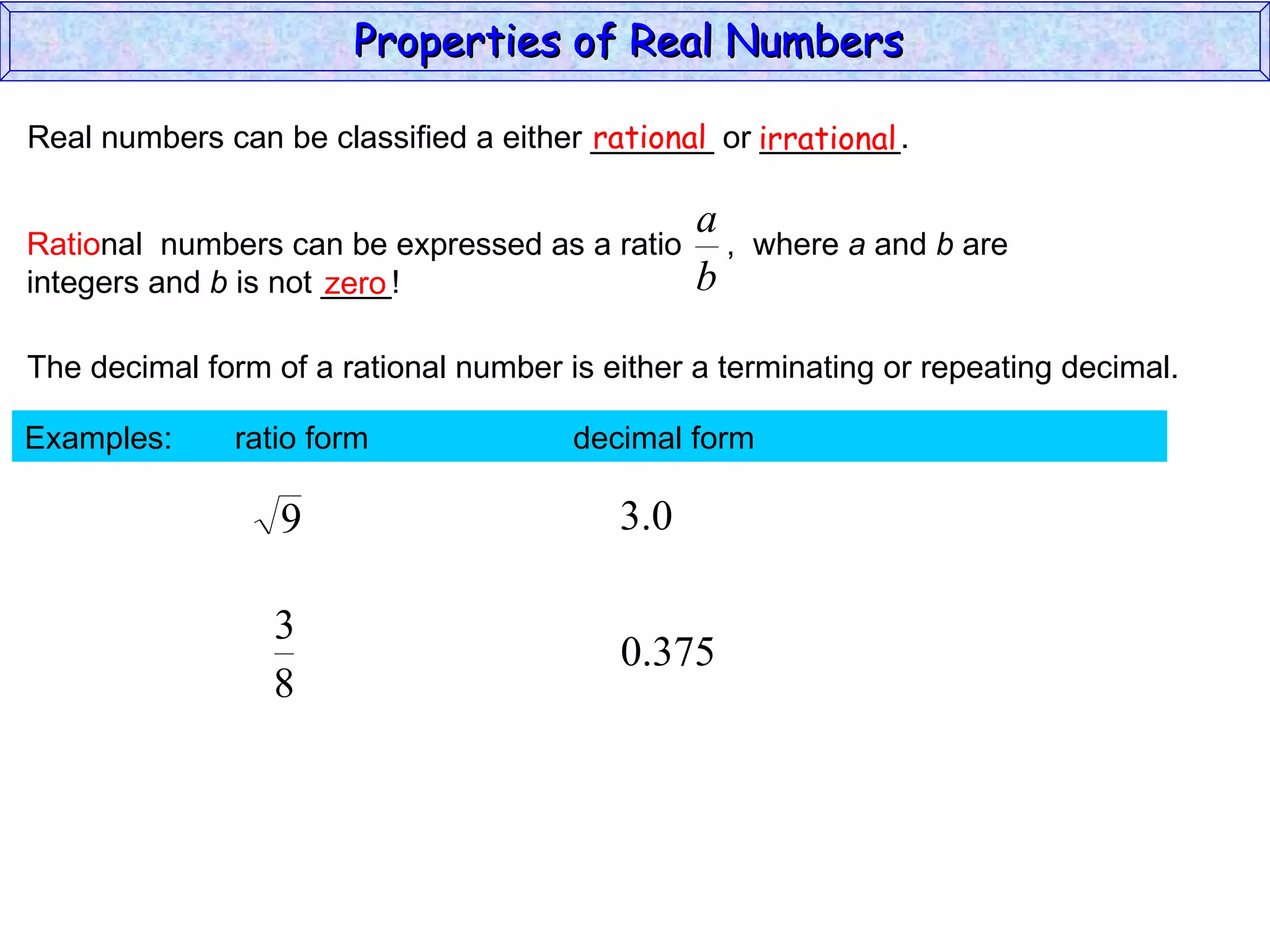
Task: Click the 'ratio form' column header
Action: point(301,438)
